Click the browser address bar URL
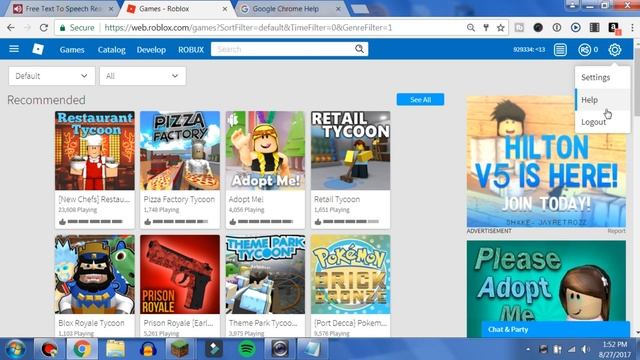This screenshot has height=360, width=640. click(248, 28)
